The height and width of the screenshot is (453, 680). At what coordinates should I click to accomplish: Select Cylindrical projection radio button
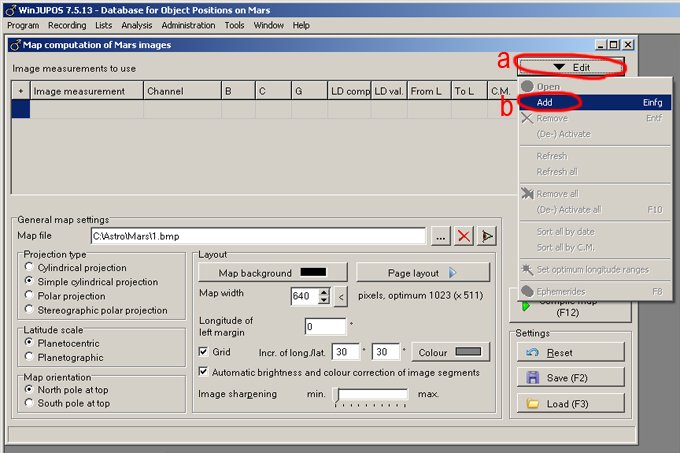[28, 268]
